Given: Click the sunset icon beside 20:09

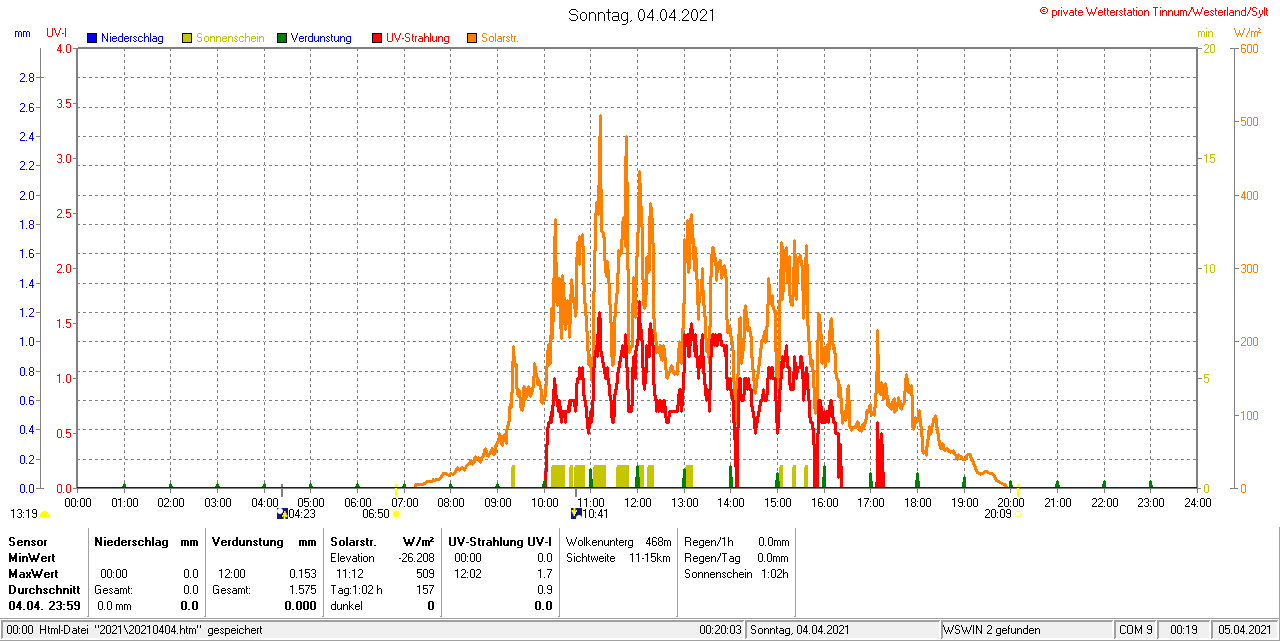Looking at the screenshot, I should (1019, 514).
